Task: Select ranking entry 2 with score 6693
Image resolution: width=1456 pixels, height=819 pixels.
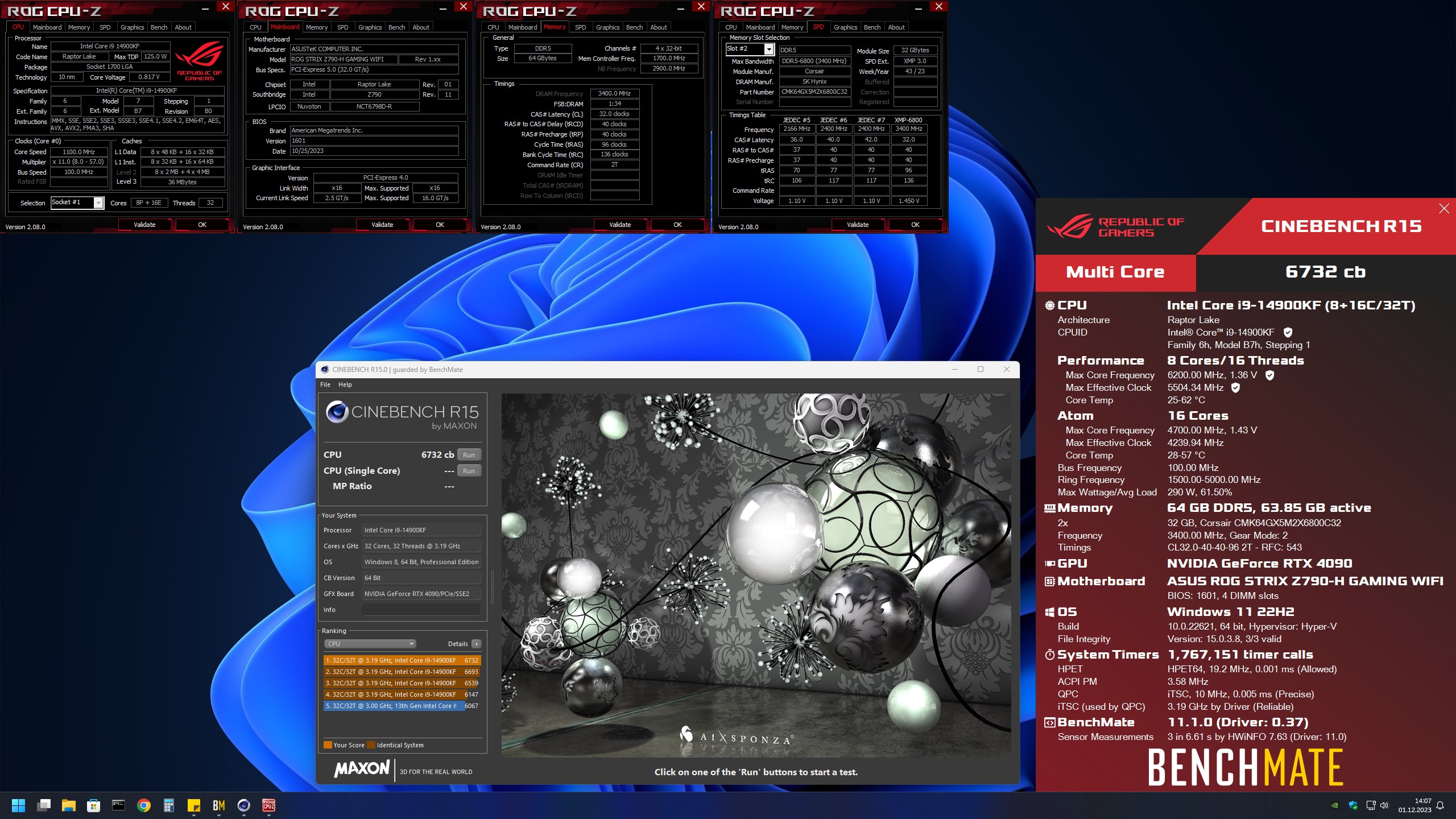Action: (x=402, y=672)
